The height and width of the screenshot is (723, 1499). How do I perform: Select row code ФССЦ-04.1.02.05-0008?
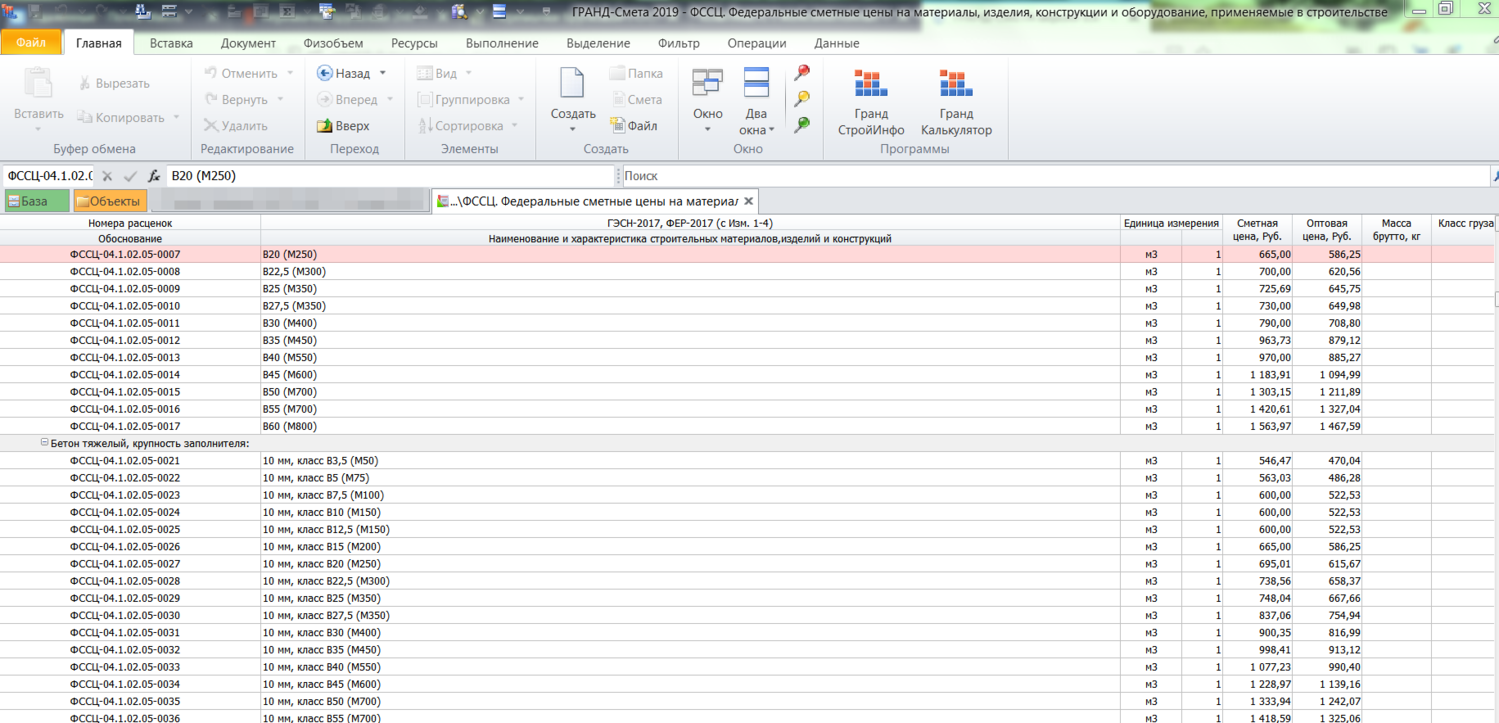125,272
